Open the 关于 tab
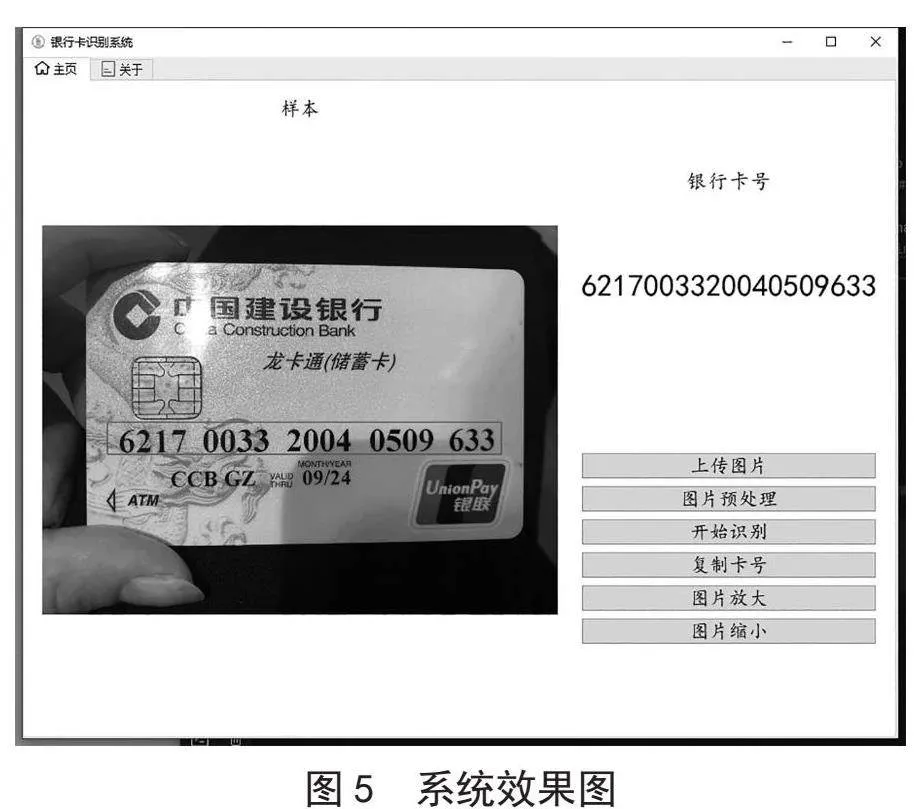 tap(122, 69)
